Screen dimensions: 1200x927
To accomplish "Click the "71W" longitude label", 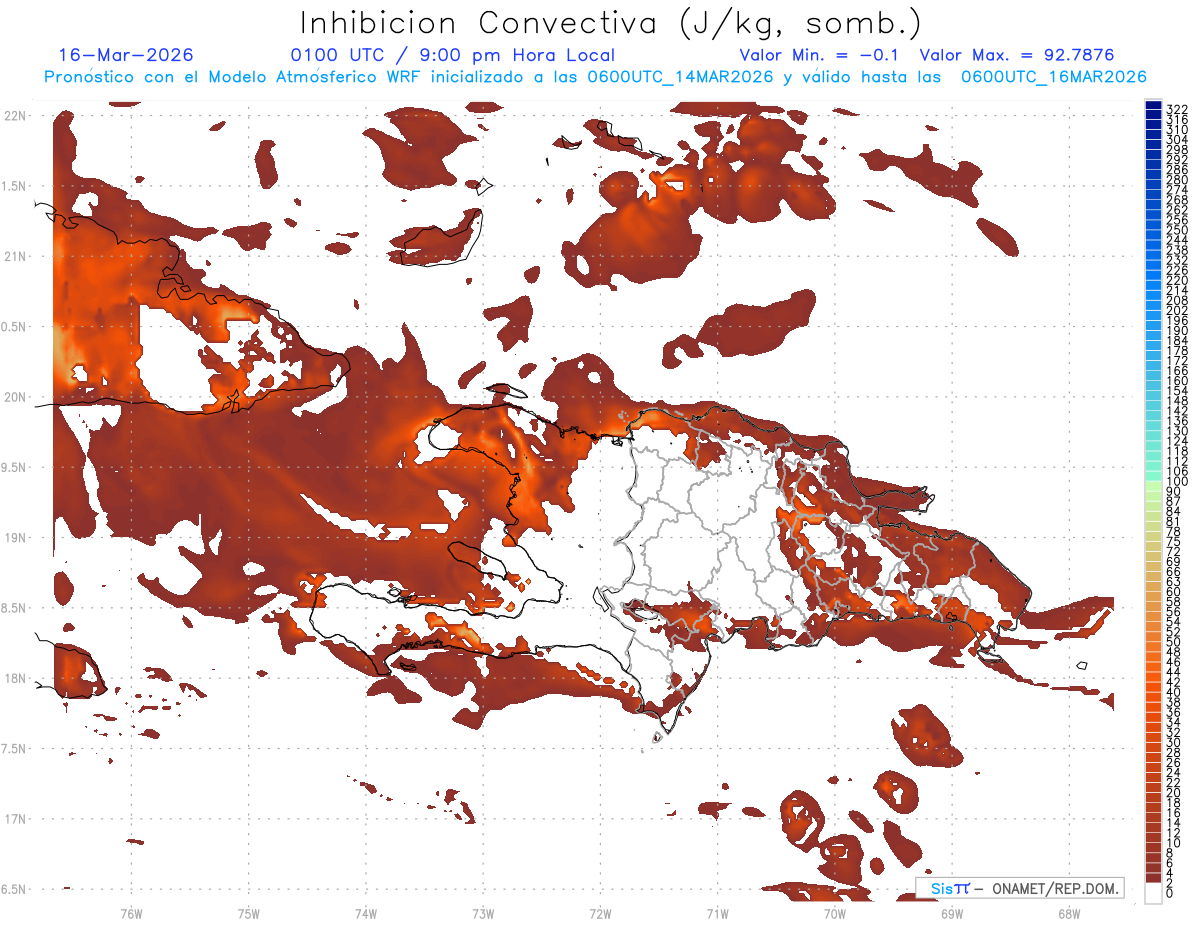I will pos(717,913).
